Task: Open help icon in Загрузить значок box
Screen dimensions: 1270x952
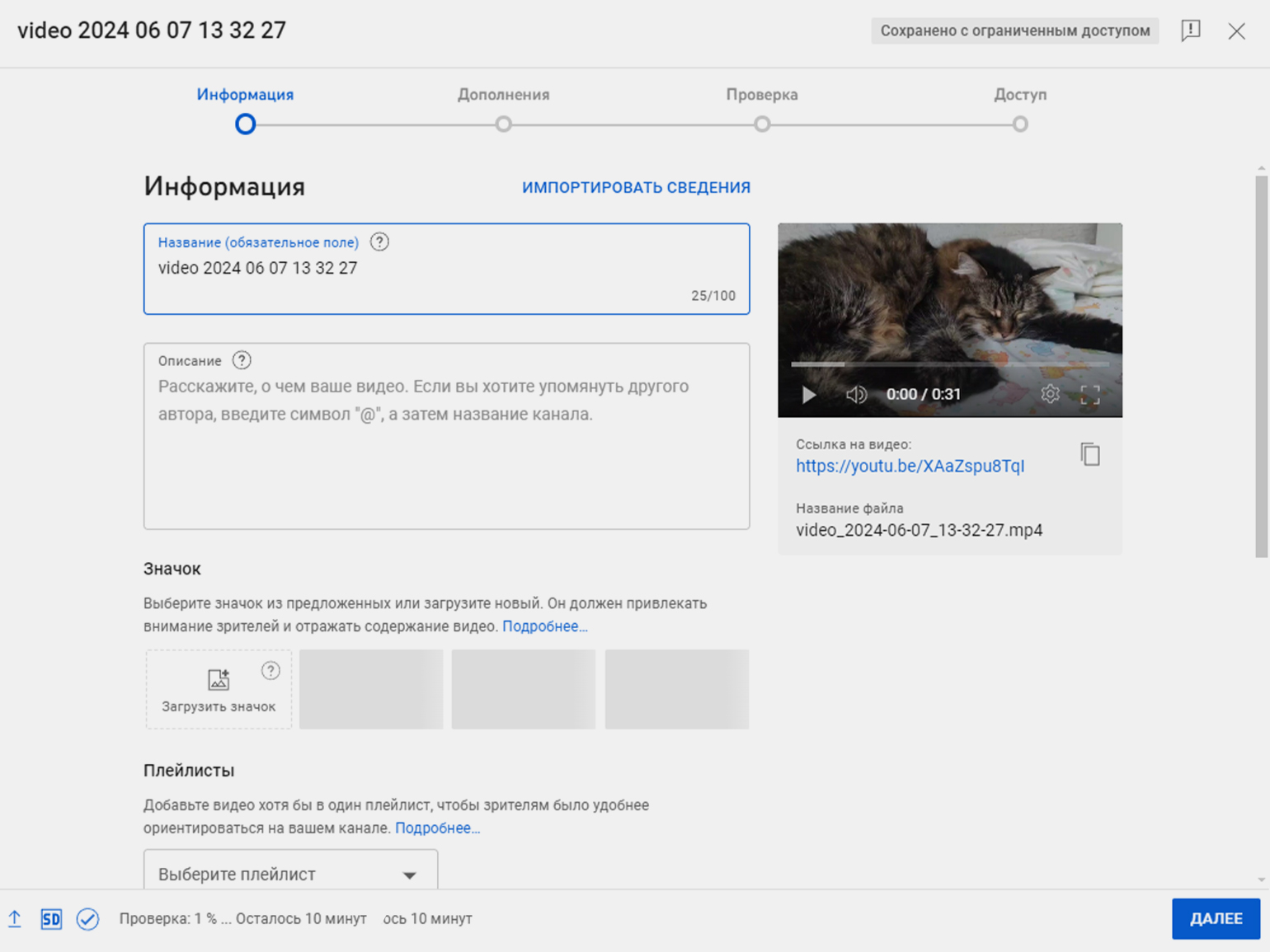Action: point(270,671)
